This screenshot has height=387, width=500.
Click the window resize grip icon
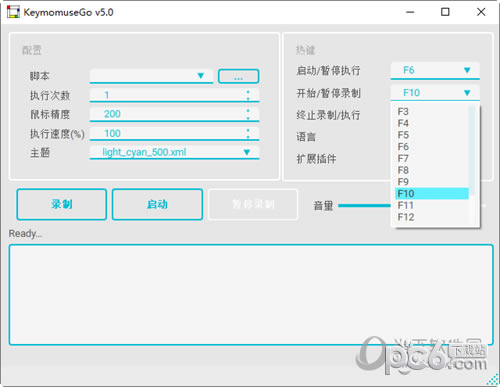coord(493,380)
